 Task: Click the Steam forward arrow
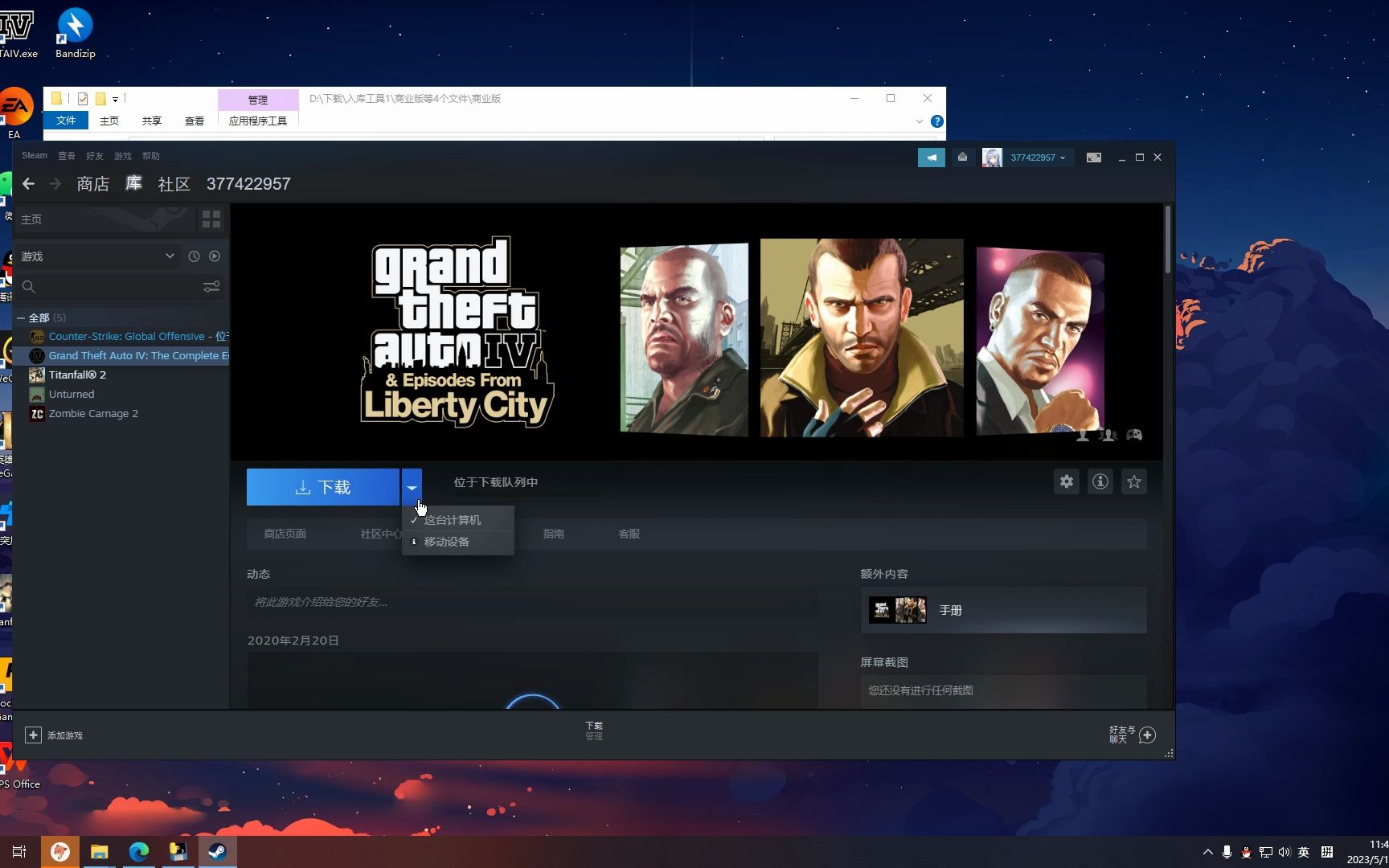coord(55,184)
